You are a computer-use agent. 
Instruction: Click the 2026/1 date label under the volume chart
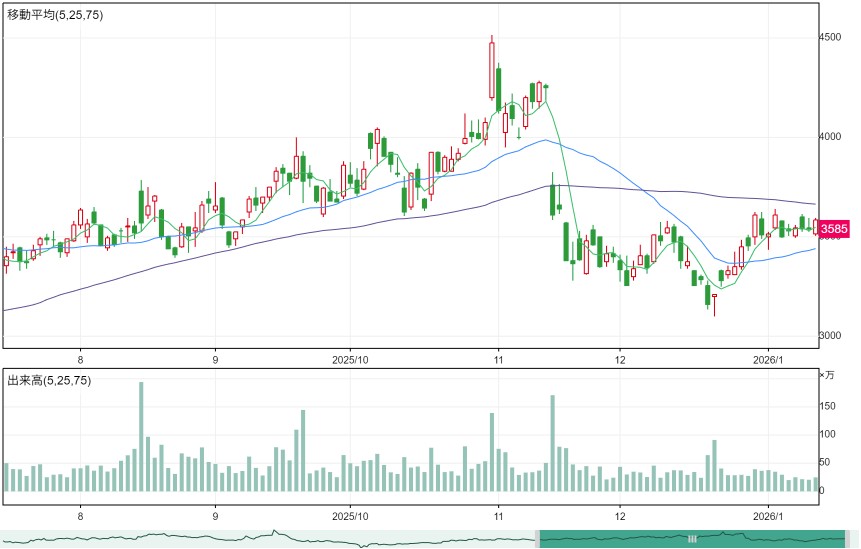(768, 516)
